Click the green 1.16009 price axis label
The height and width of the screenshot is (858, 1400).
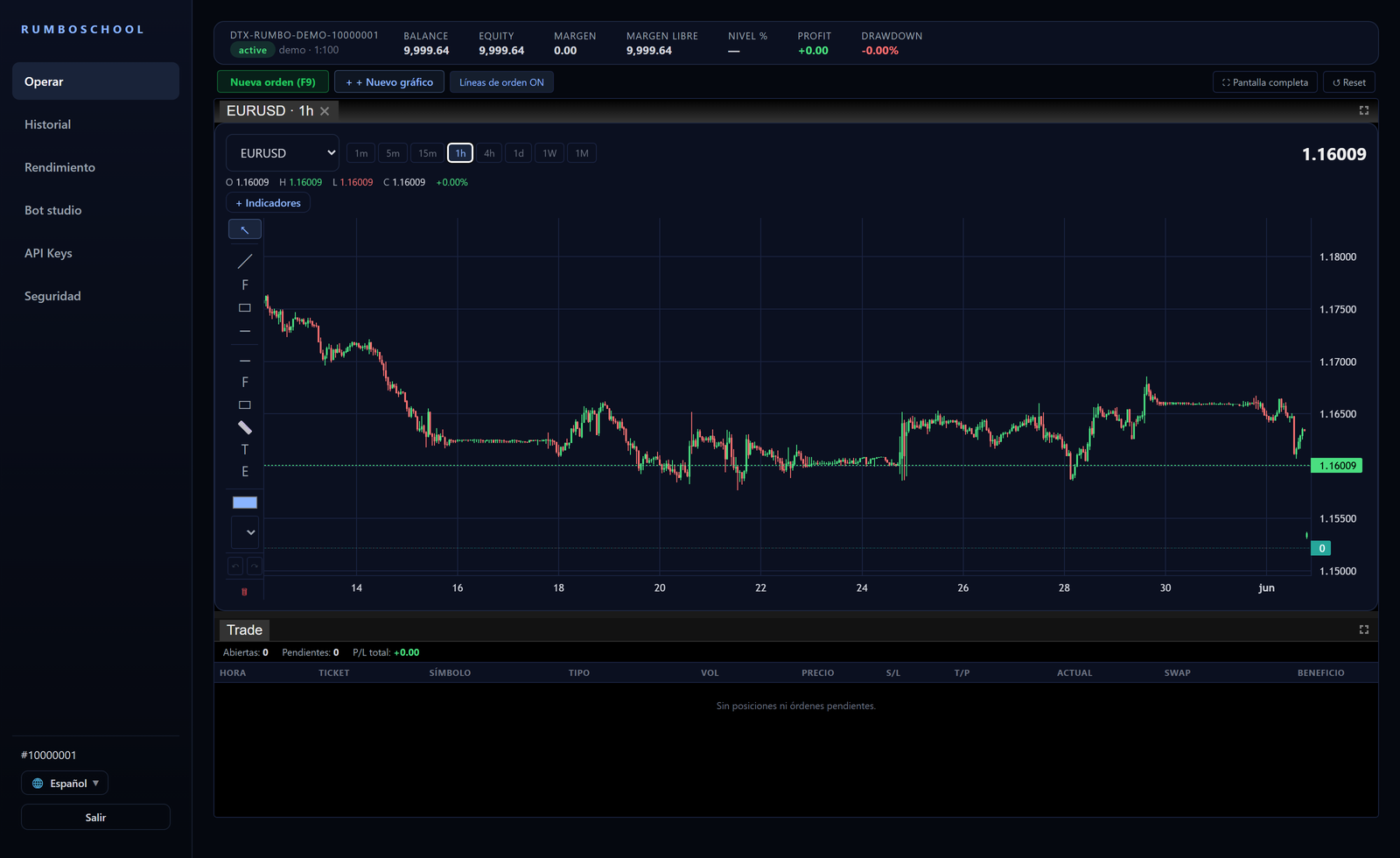1337,466
